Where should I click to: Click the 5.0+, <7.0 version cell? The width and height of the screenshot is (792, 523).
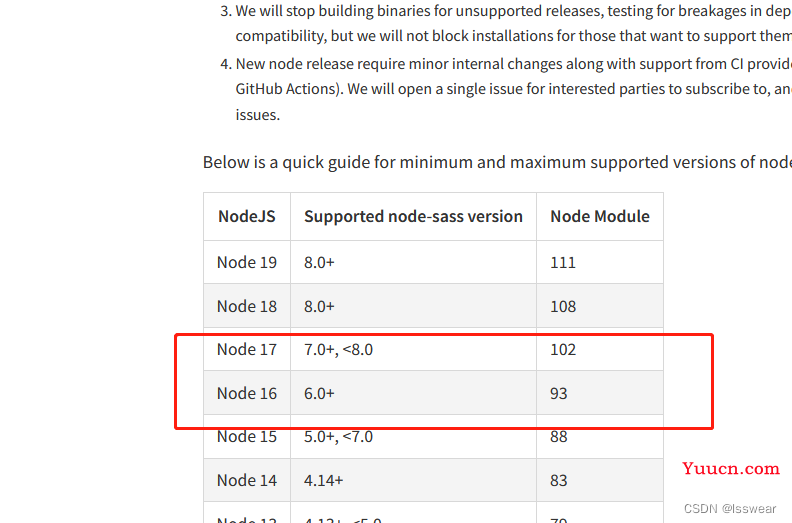(x=338, y=436)
